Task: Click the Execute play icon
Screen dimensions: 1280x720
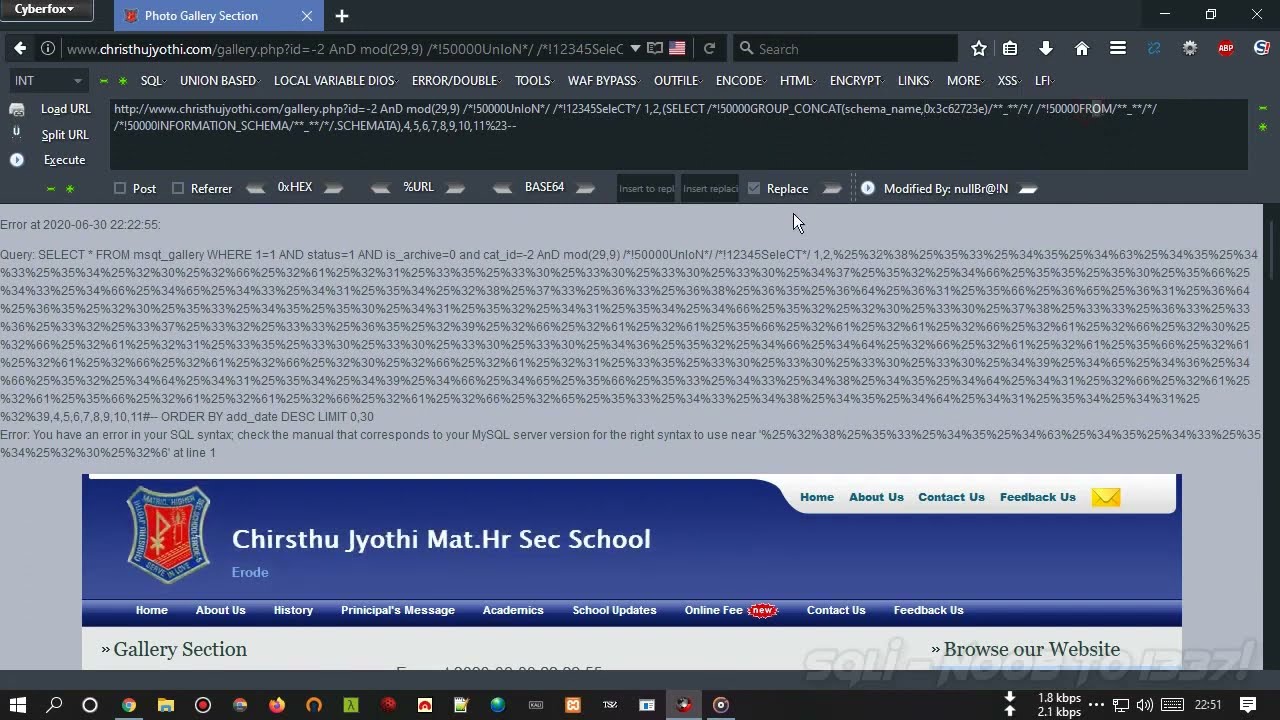Action: pos(16,160)
